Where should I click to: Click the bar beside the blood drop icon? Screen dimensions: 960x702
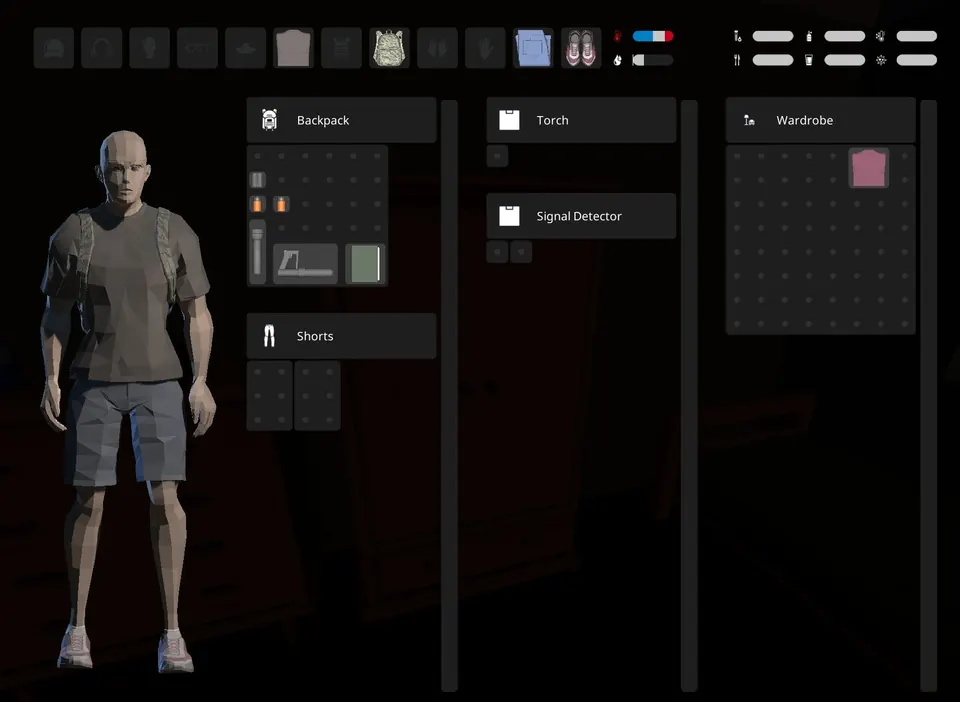653,60
